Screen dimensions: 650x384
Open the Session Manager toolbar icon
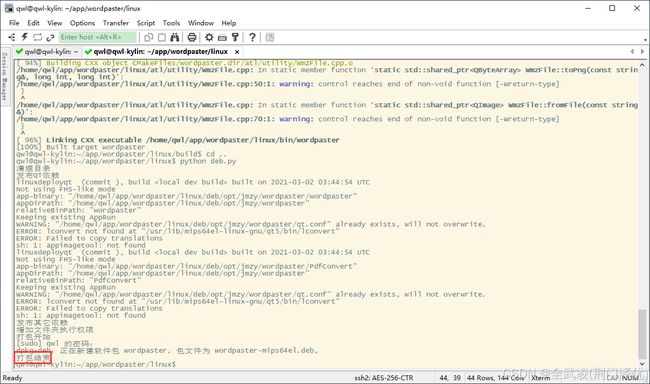tap(12, 37)
